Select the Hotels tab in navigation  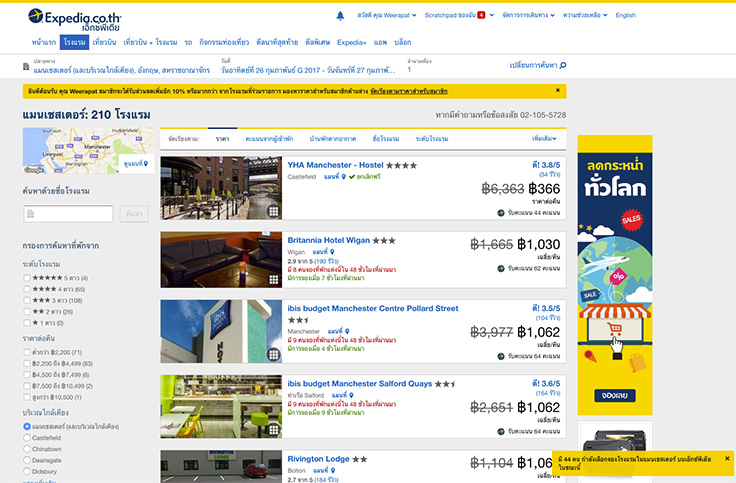tap(74, 42)
